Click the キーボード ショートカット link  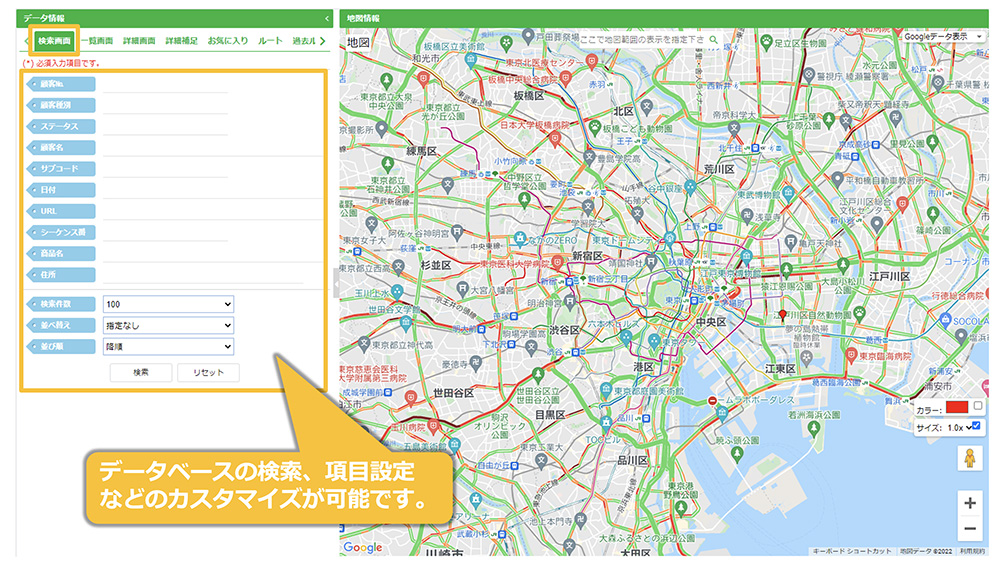click(851, 551)
